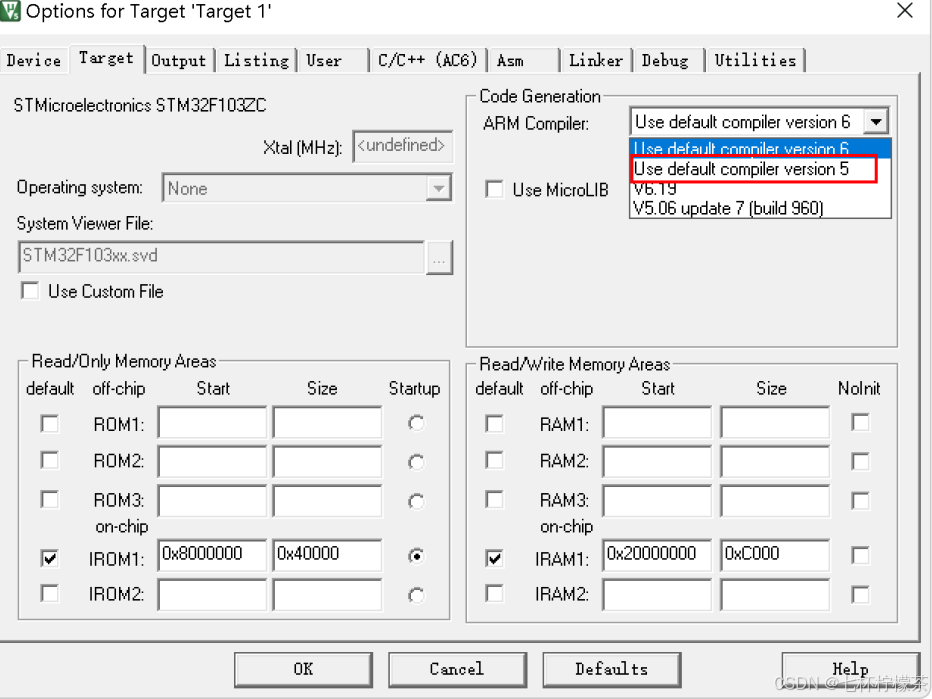Image resolution: width=932 pixels, height=699 pixels.
Task: Check the RAM1 default checkbox
Action: tap(495, 424)
